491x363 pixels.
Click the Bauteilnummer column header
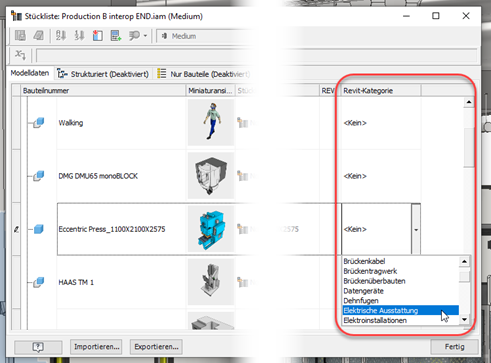pyautogui.click(x=103, y=91)
